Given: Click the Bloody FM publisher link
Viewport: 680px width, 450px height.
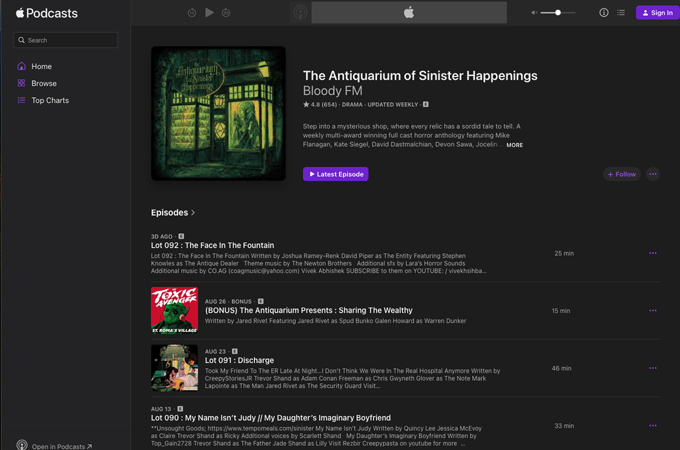Looking at the screenshot, I should 333,91.
